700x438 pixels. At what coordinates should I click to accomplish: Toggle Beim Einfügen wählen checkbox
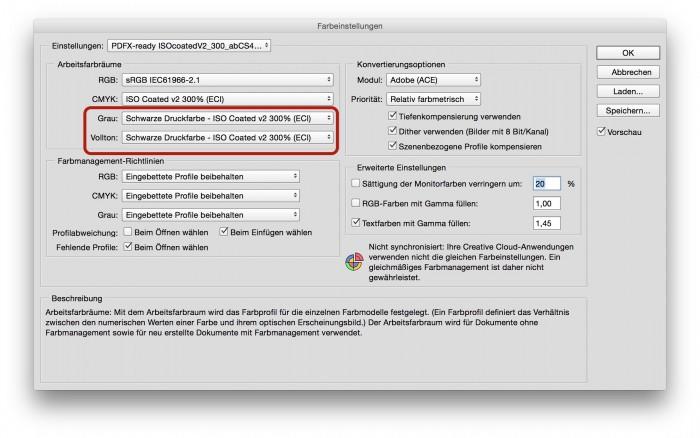(x=224, y=232)
